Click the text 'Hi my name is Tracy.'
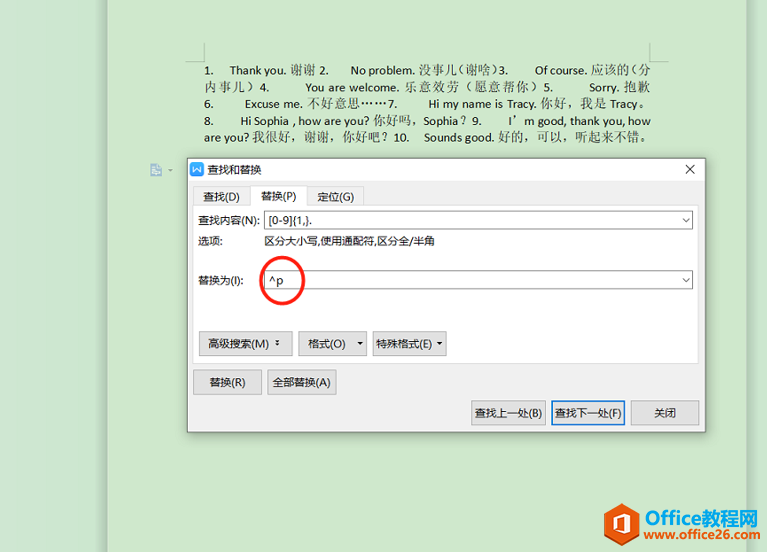 click(482, 104)
